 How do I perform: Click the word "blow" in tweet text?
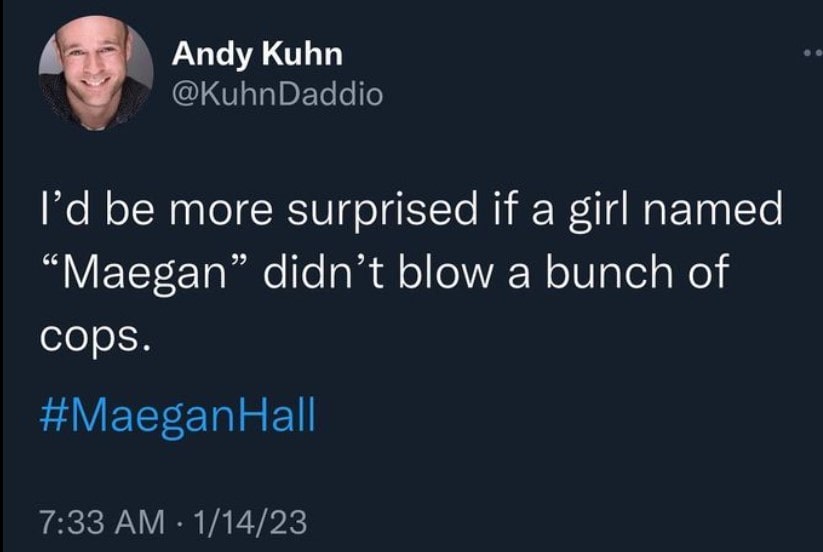tap(441, 273)
